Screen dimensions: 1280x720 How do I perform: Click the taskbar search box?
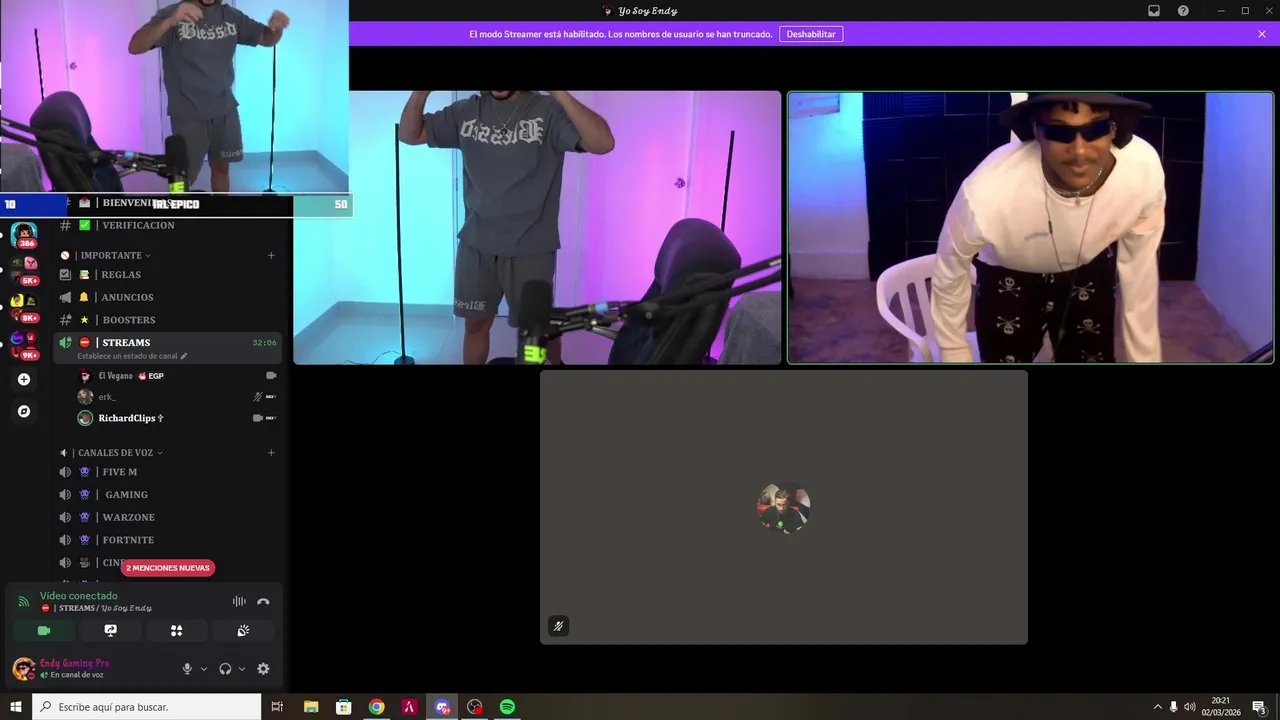click(147, 707)
